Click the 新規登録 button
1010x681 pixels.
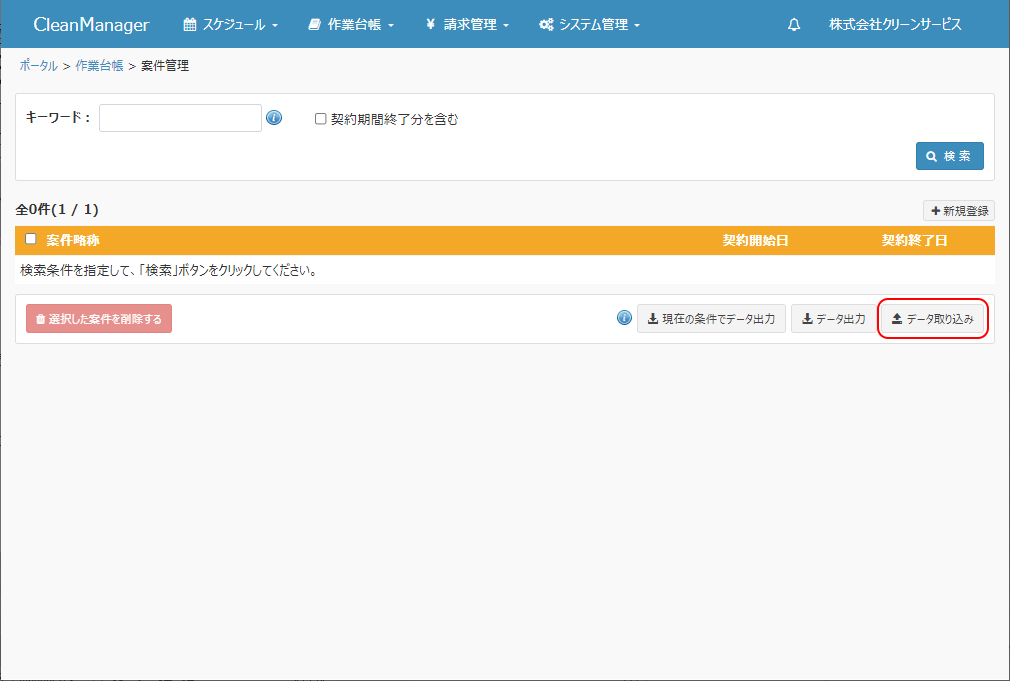click(958, 211)
